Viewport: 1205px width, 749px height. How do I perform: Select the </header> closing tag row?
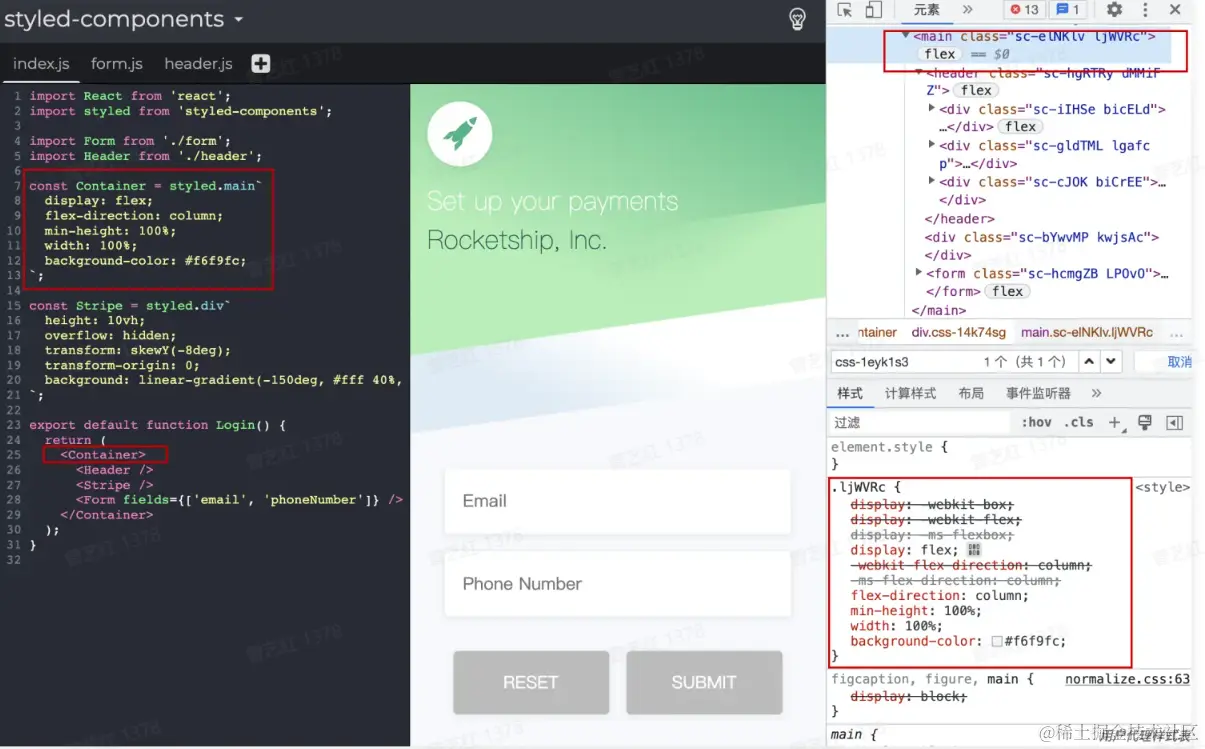pyautogui.click(x=959, y=218)
